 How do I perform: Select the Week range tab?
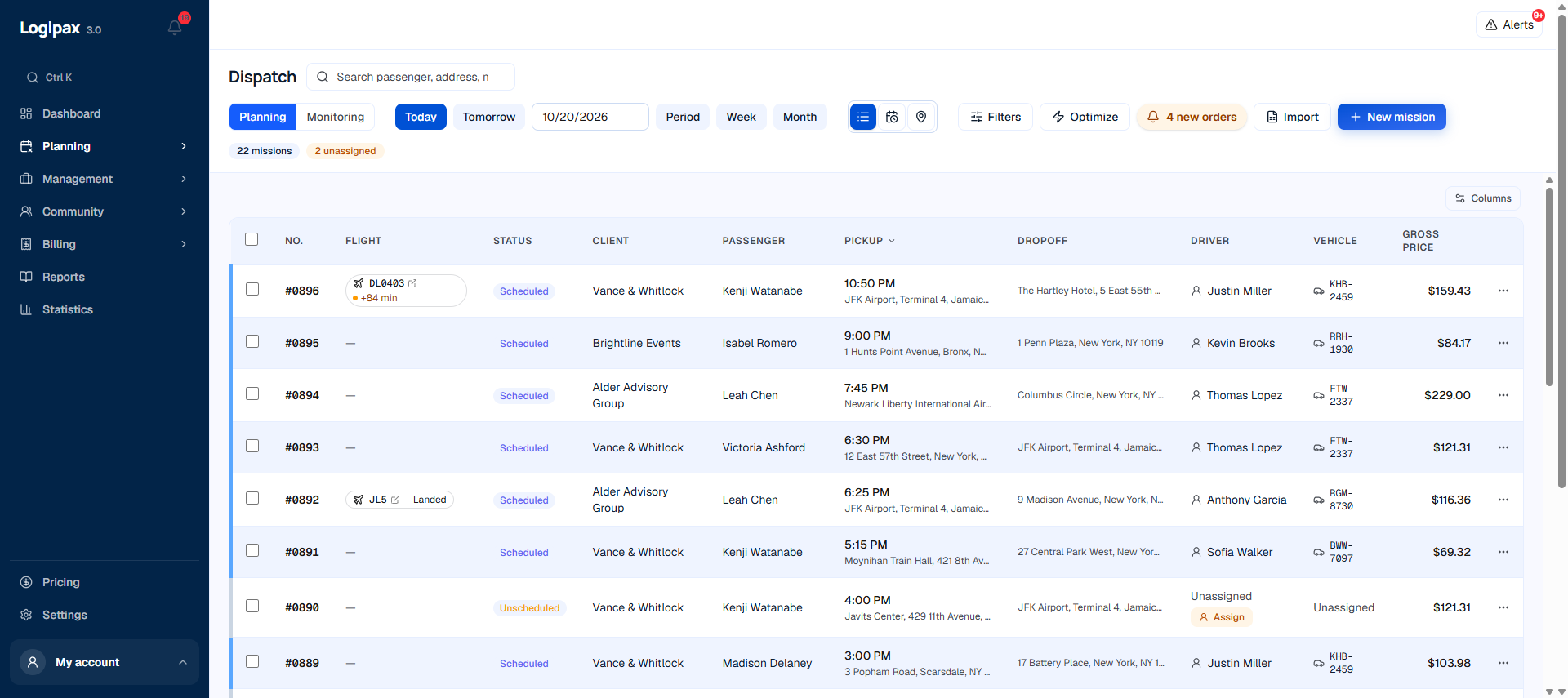(x=742, y=117)
